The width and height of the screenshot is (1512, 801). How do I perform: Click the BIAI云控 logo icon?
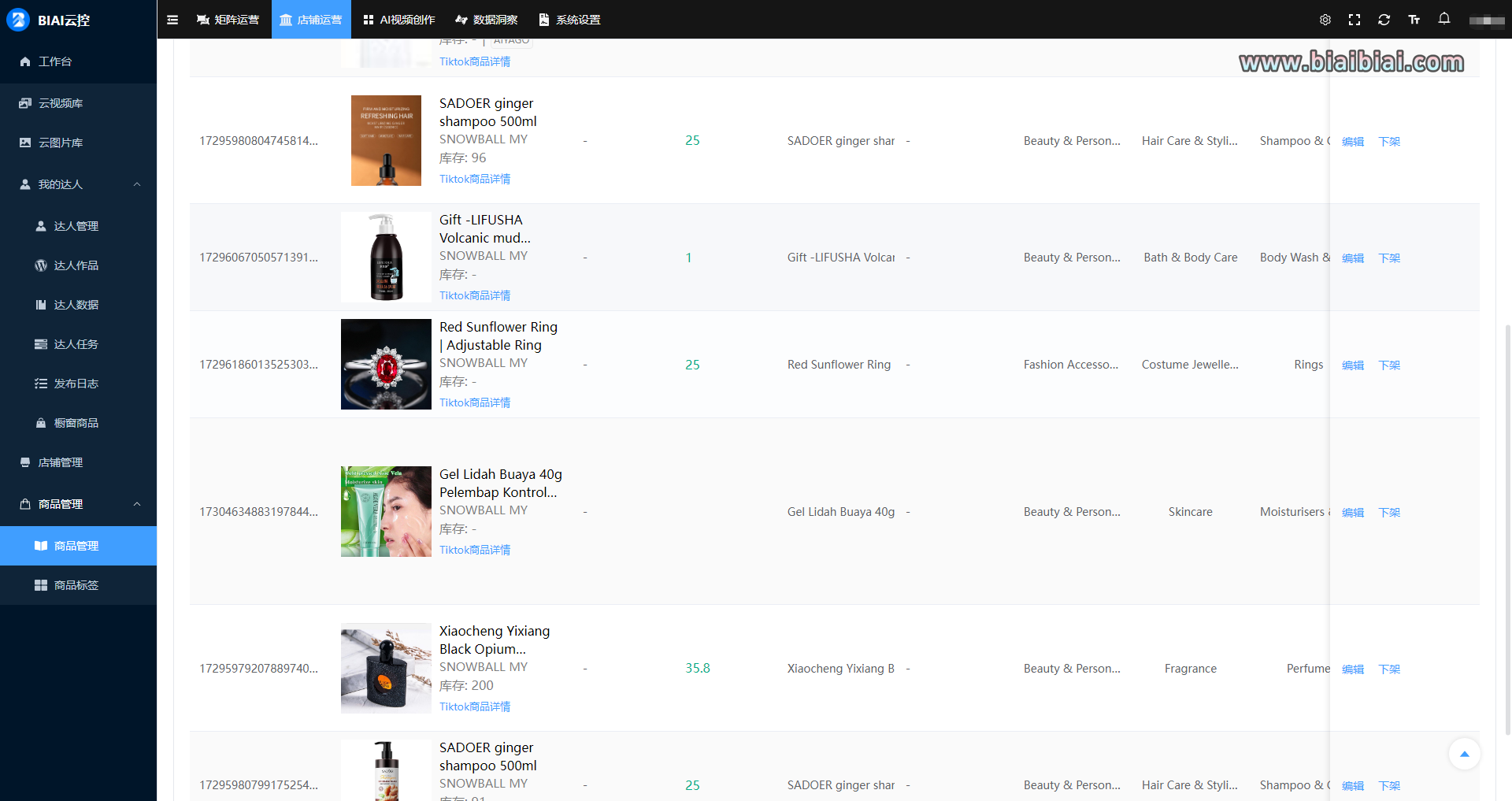17,20
